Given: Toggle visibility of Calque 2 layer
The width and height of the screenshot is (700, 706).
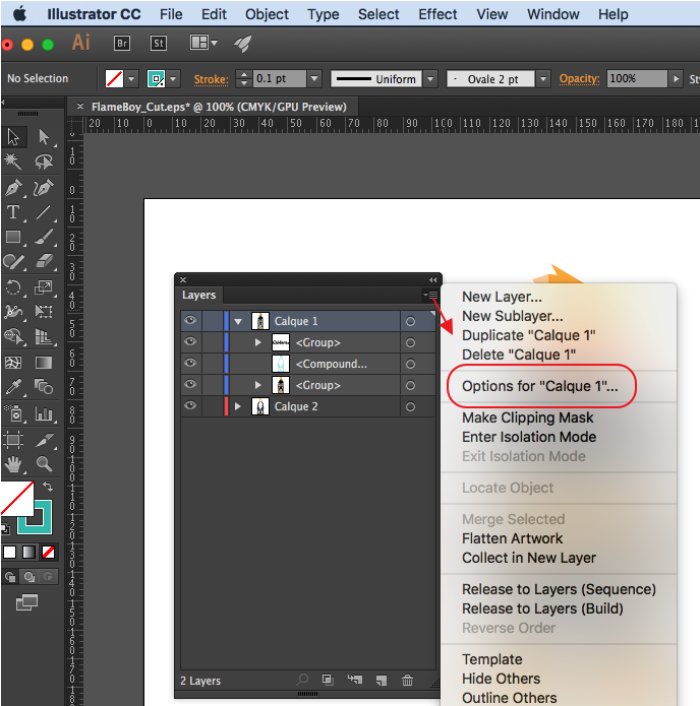Looking at the screenshot, I should (190, 407).
